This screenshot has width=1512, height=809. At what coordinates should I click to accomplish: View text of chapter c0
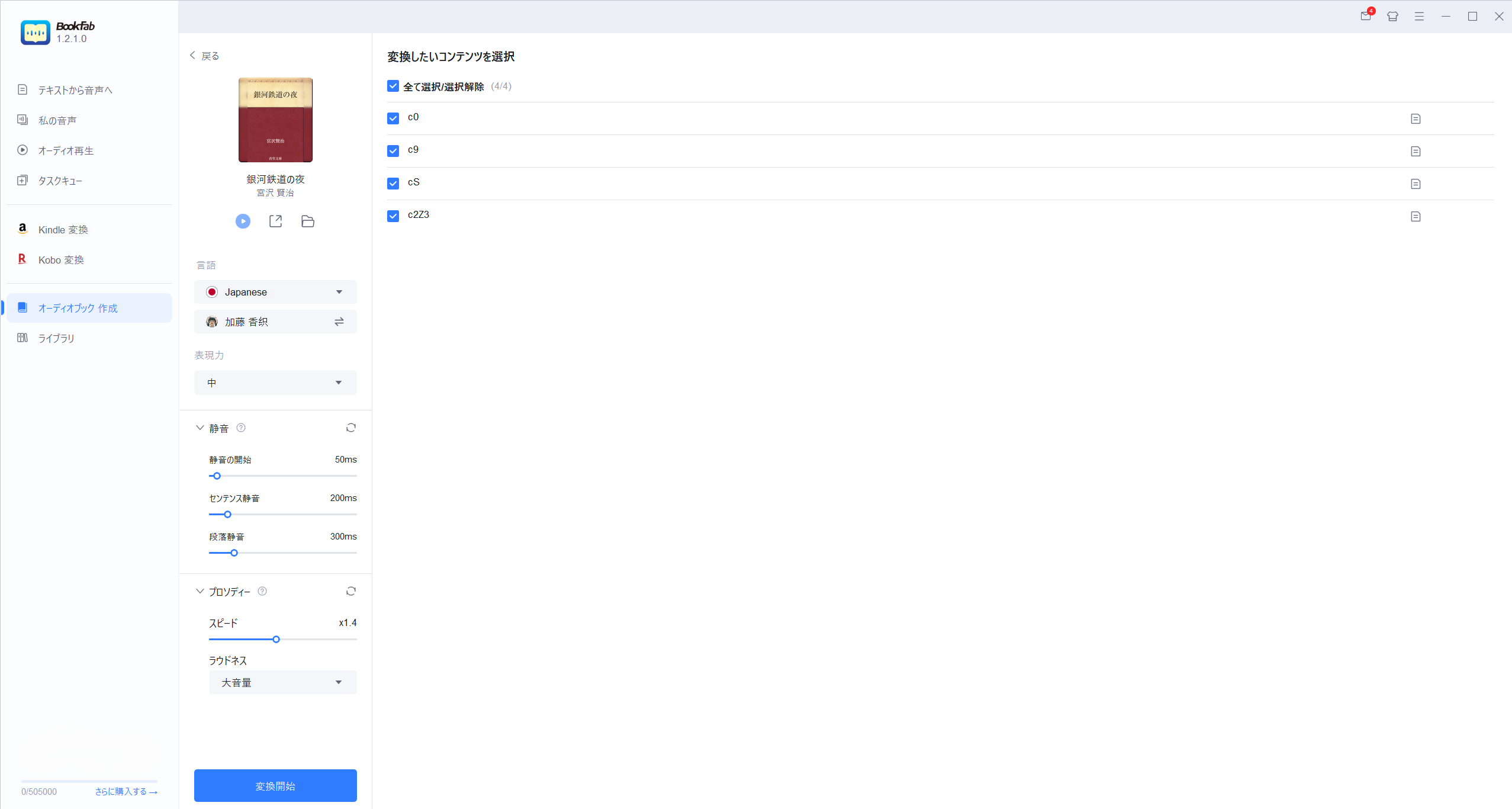click(1415, 118)
